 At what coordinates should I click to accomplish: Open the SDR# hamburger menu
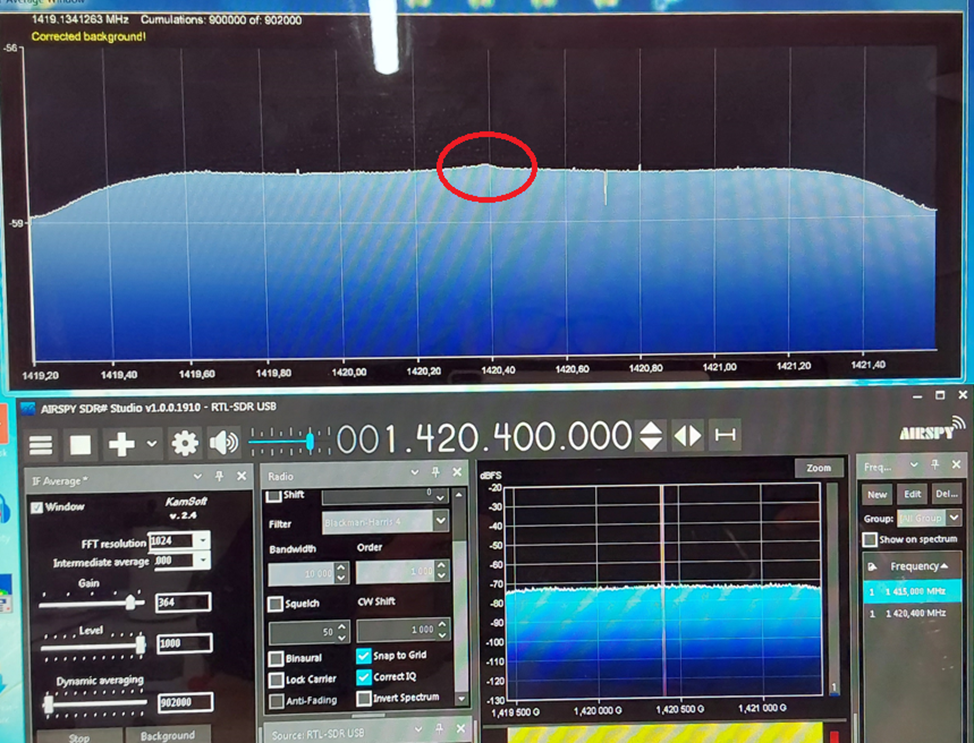click(41, 445)
